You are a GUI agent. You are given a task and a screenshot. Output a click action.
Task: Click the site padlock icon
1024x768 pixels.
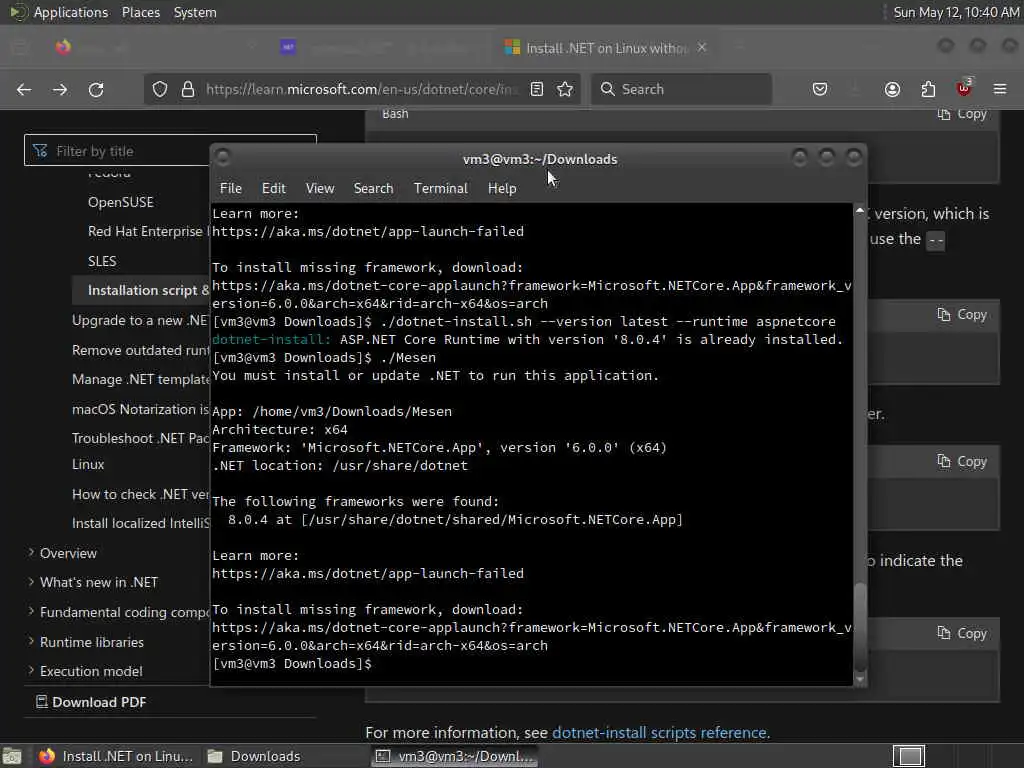click(x=188, y=89)
